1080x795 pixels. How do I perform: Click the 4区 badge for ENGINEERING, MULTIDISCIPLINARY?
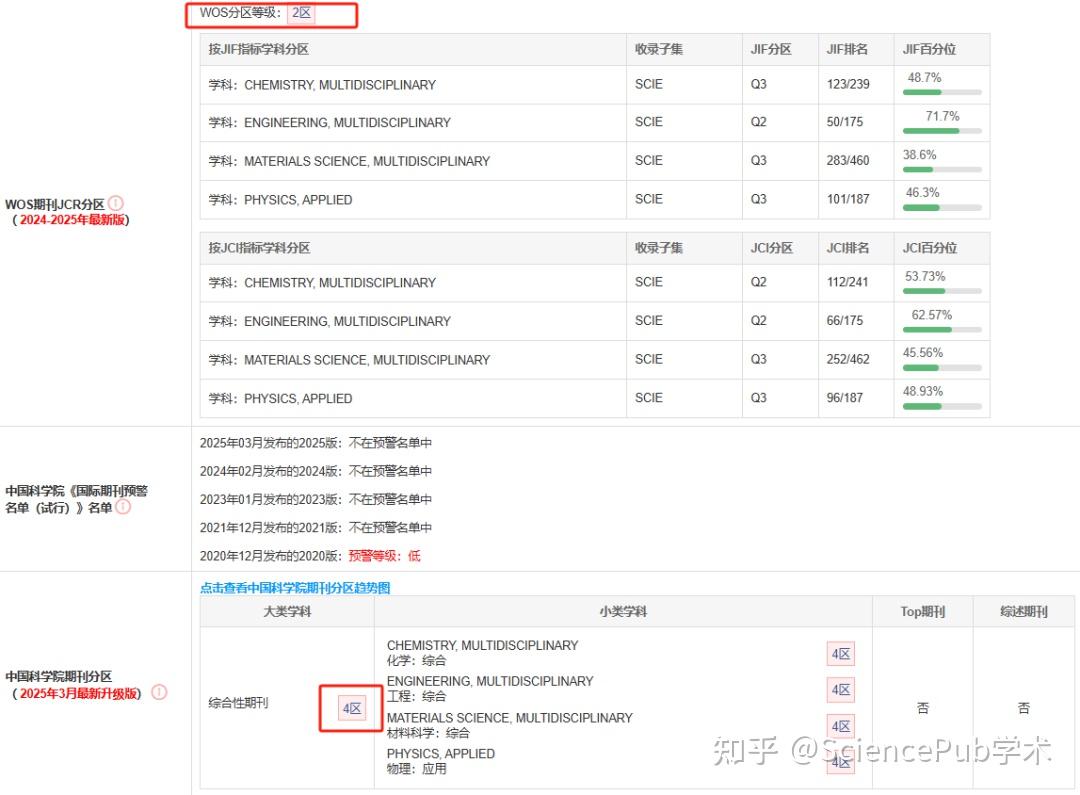coord(840,689)
